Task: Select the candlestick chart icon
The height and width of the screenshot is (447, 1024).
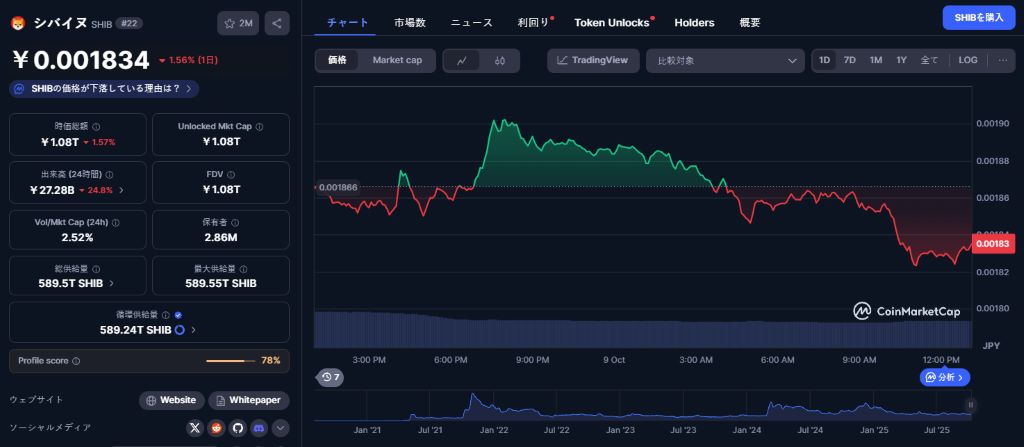Action: click(x=500, y=61)
